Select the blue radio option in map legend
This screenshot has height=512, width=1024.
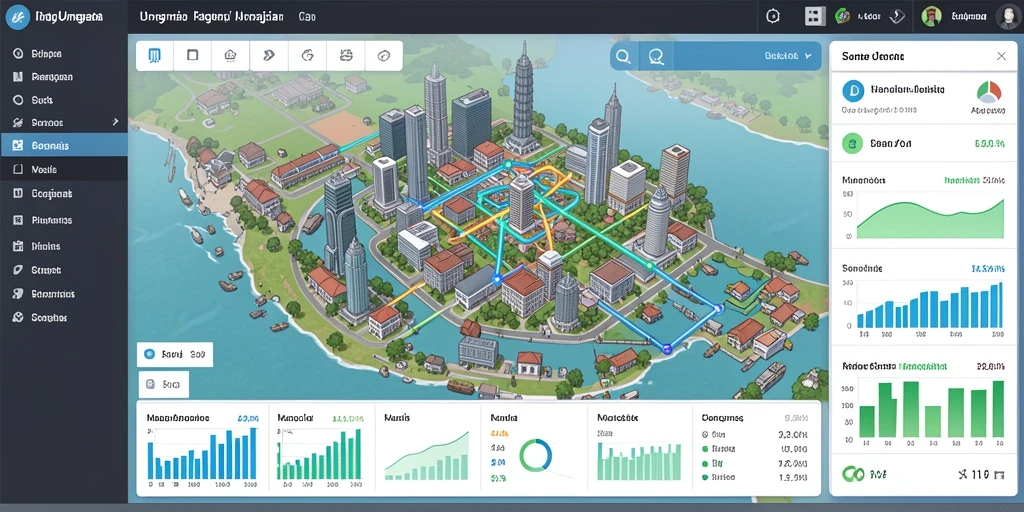(x=149, y=355)
